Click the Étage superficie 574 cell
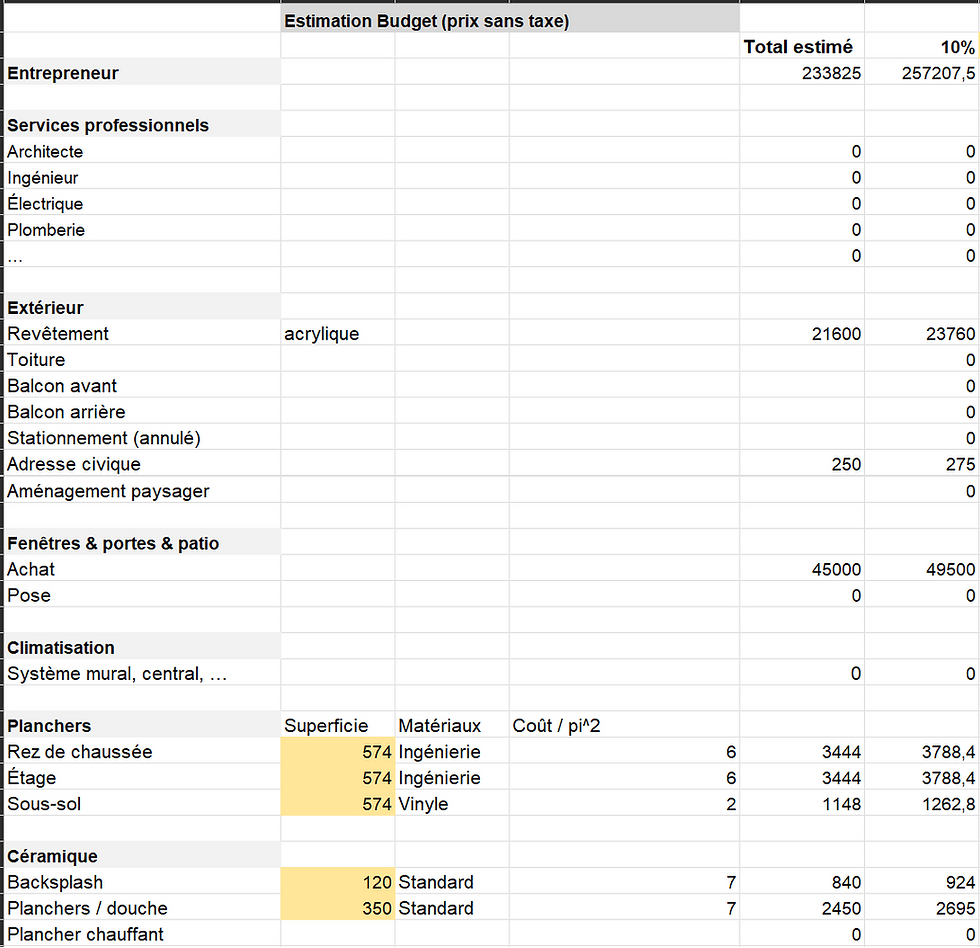 tap(338, 778)
